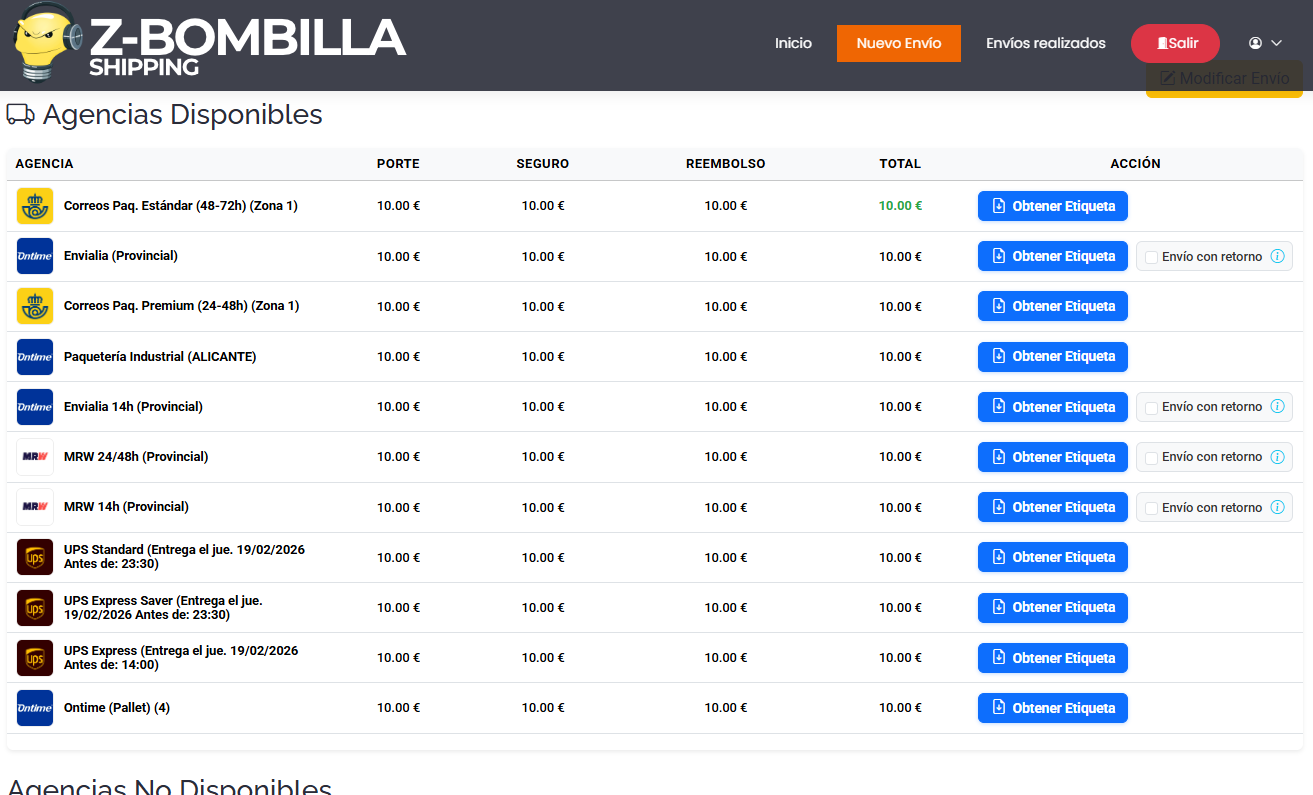Toggle Envío con retorno for MRW 14h
The image size is (1313, 795).
(x=1152, y=509)
